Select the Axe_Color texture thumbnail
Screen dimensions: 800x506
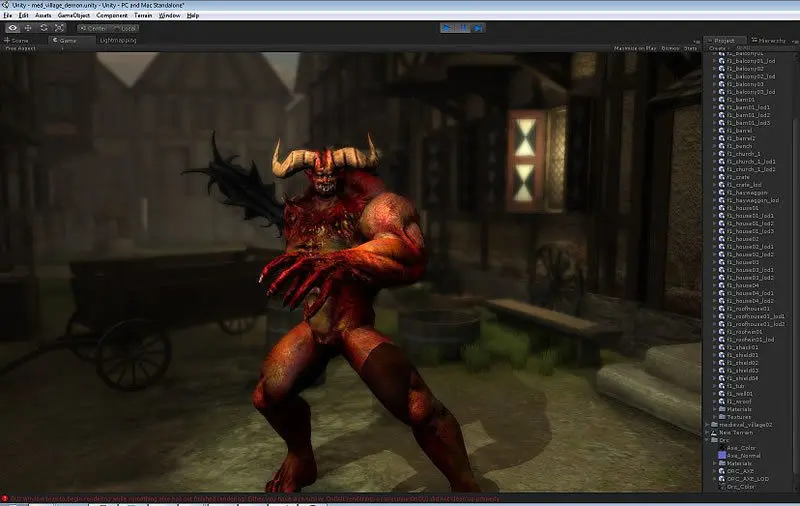point(722,448)
